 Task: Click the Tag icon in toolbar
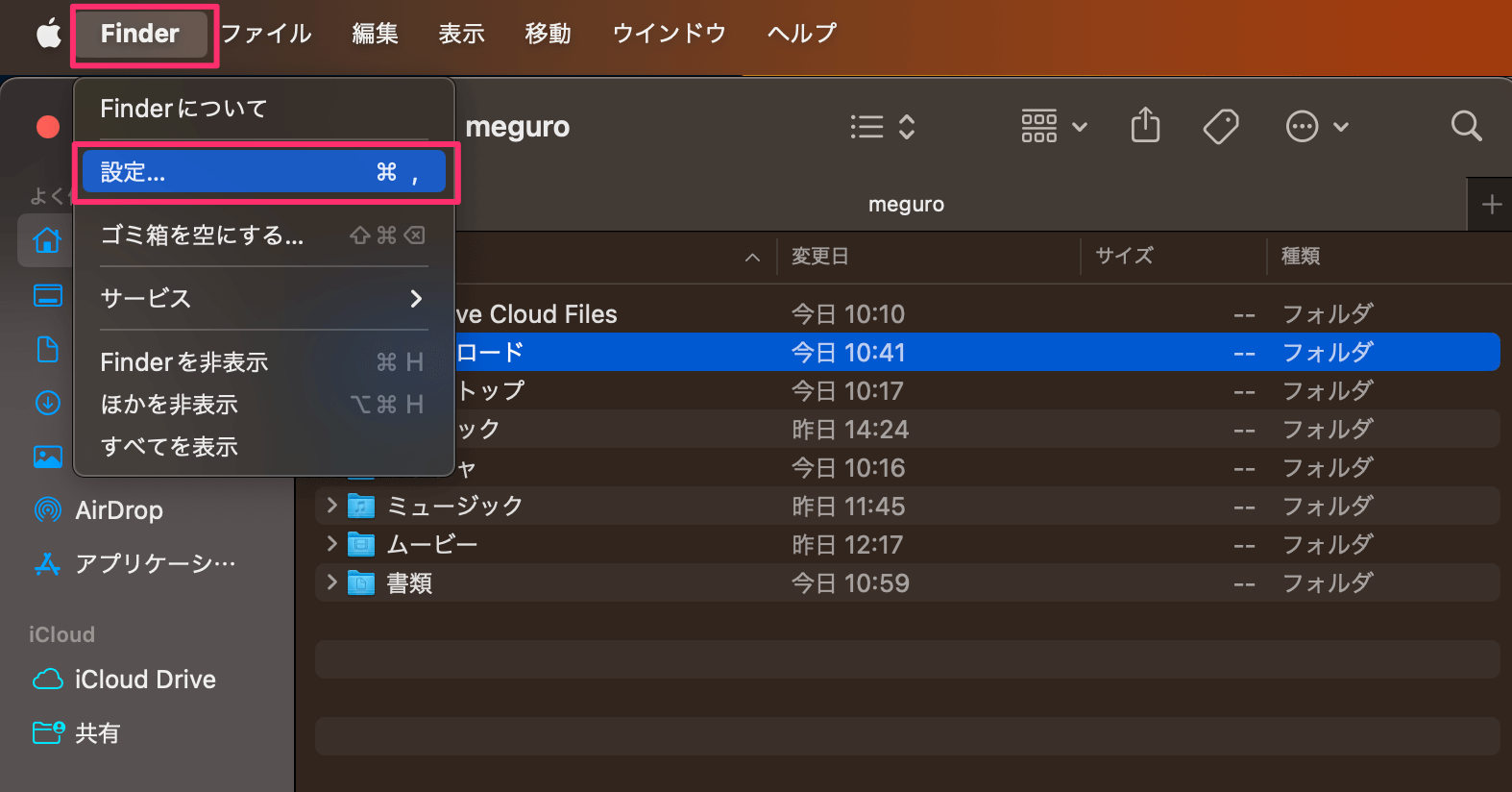click(1221, 127)
